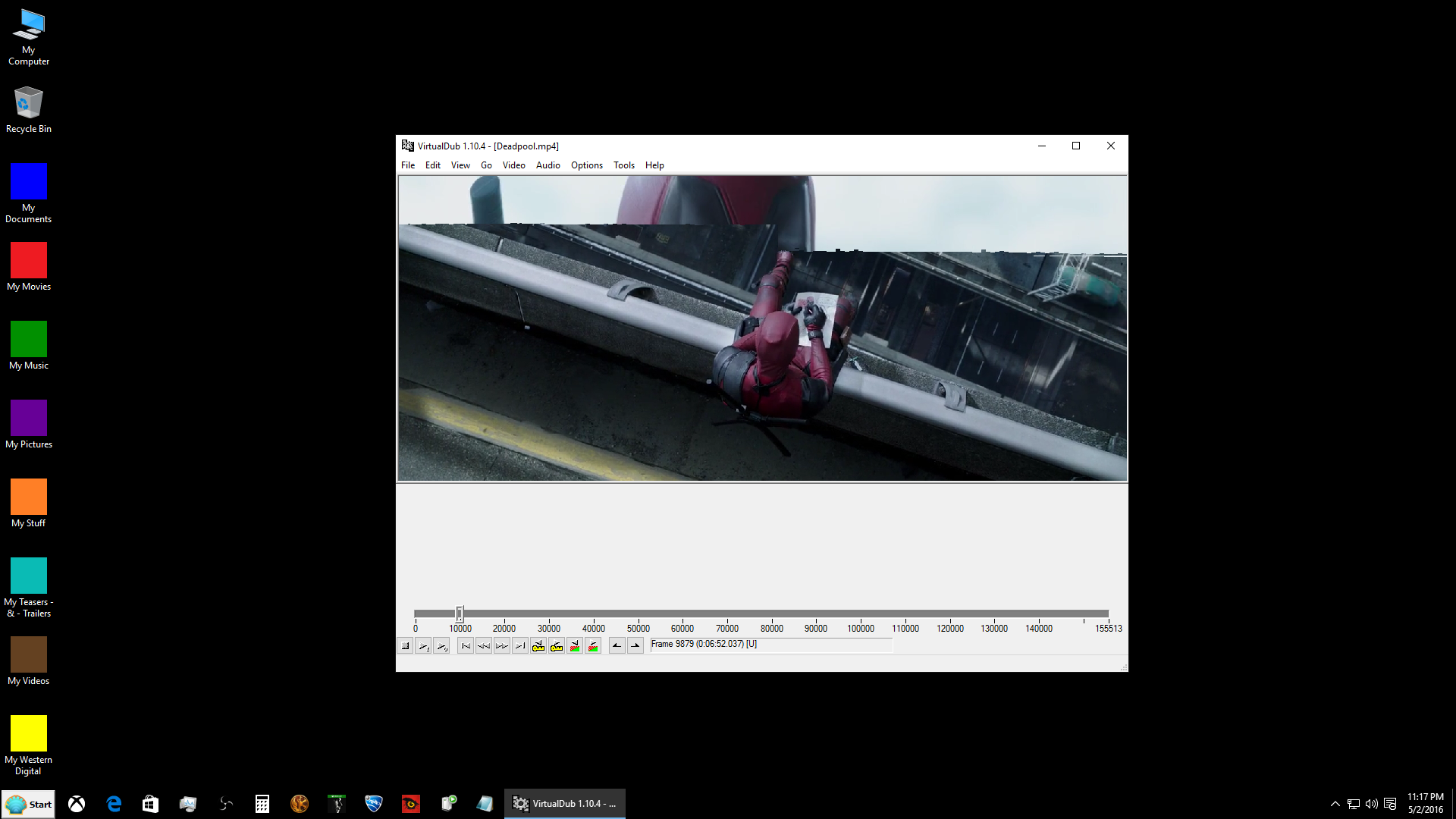Image resolution: width=1456 pixels, height=819 pixels.
Task: Open the Video menu
Action: (x=513, y=165)
